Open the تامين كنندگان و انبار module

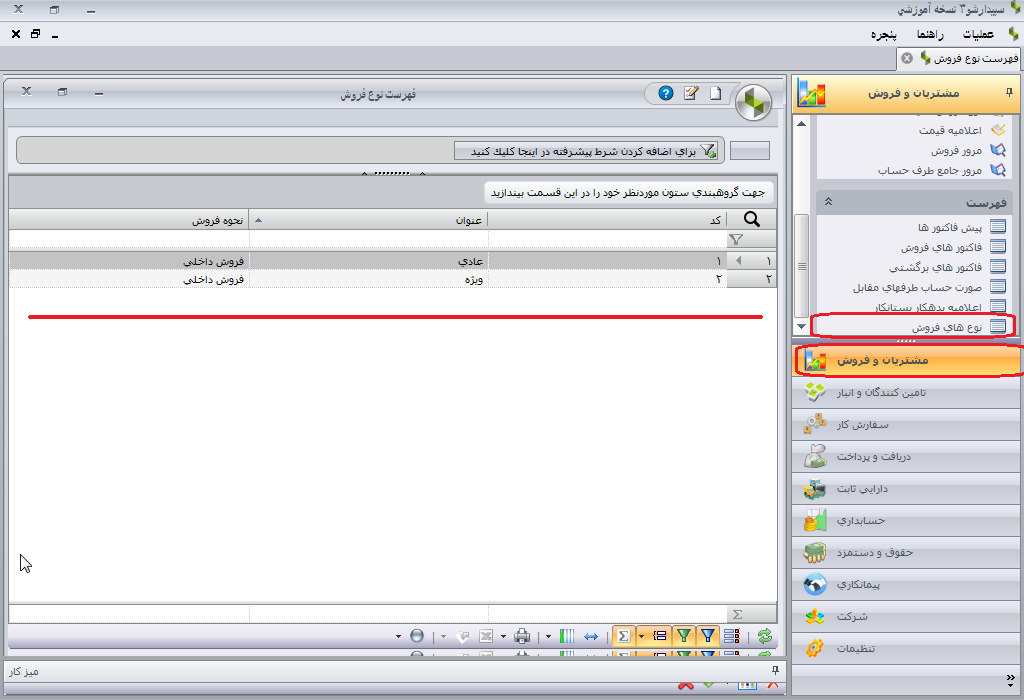pyautogui.click(x=906, y=392)
